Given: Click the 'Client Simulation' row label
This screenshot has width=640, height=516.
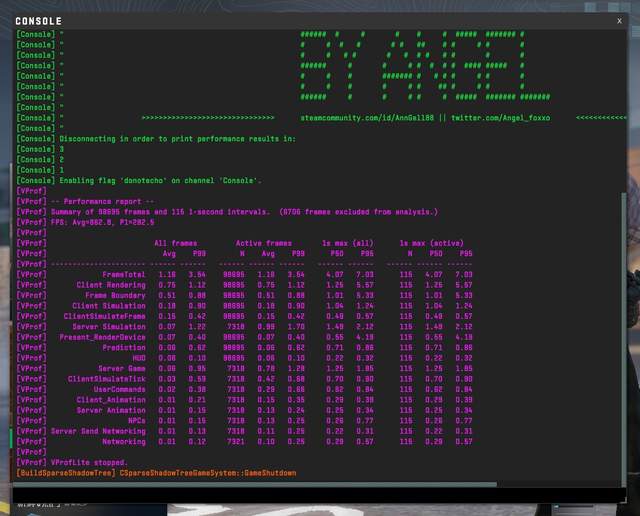Looking at the screenshot, I should (109, 306).
